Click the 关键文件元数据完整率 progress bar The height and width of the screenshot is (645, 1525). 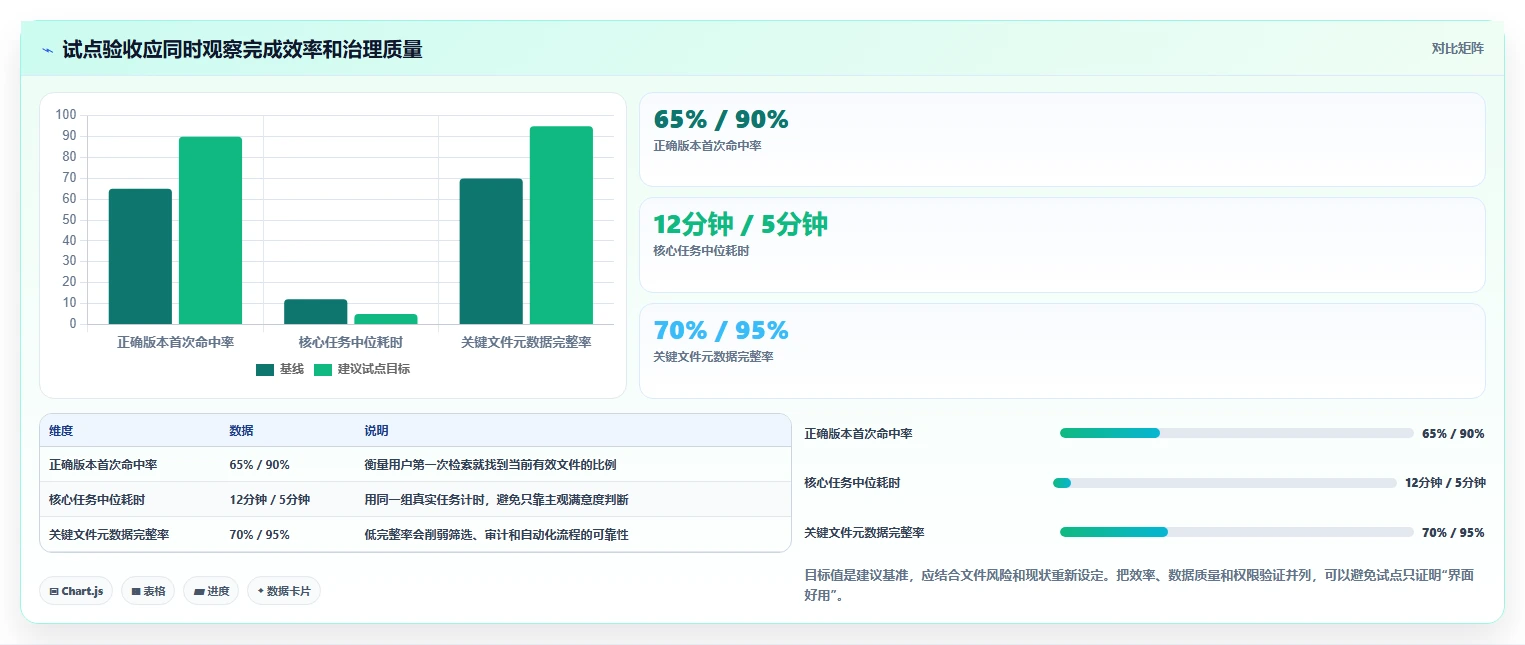pos(1237,532)
